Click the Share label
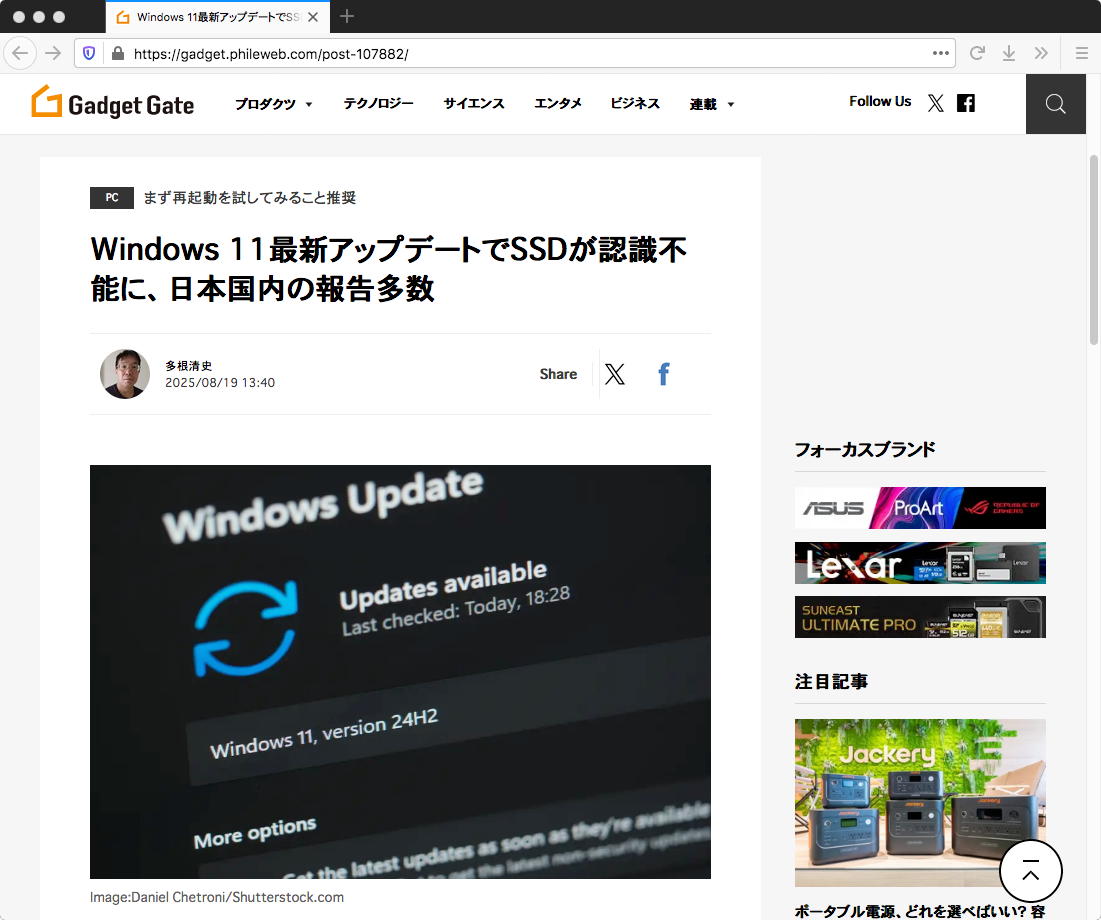 [558, 374]
